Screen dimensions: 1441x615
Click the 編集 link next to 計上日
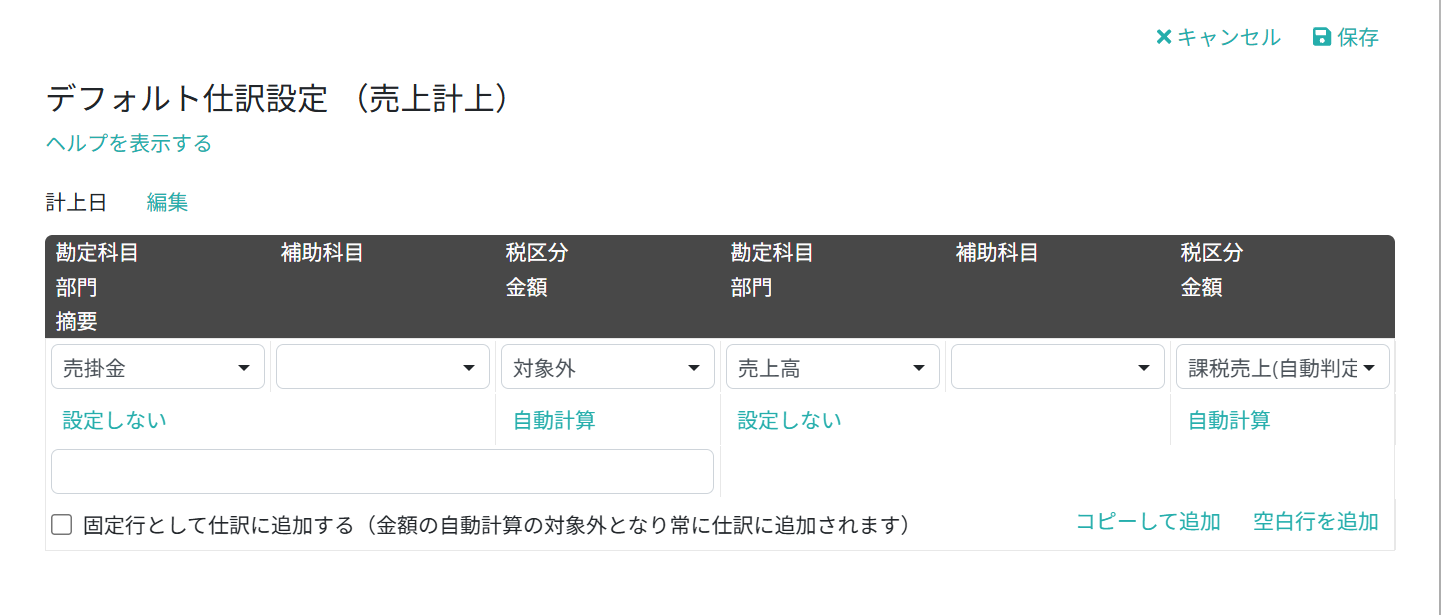pos(167,203)
